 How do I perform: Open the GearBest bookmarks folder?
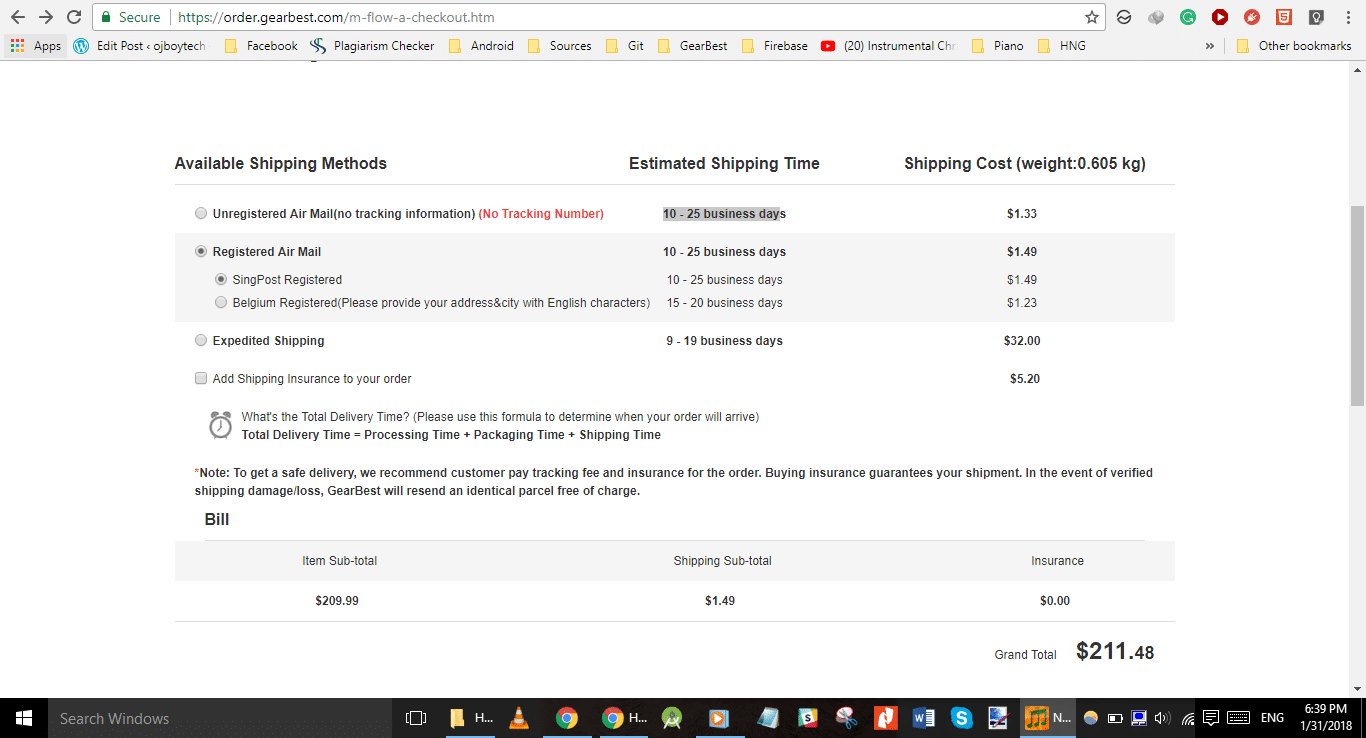(x=692, y=46)
